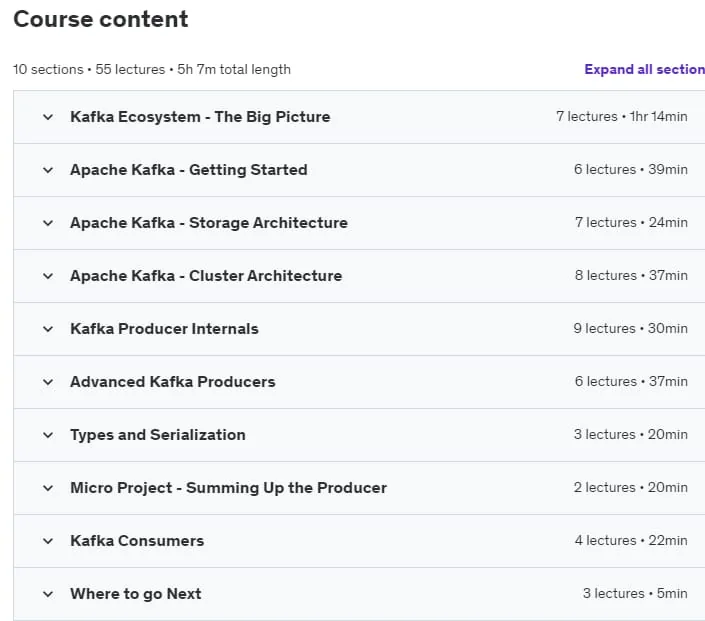Expand the Types and Serialization chevron
Image resolution: width=705 pixels, height=621 pixels.
(48, 435)
